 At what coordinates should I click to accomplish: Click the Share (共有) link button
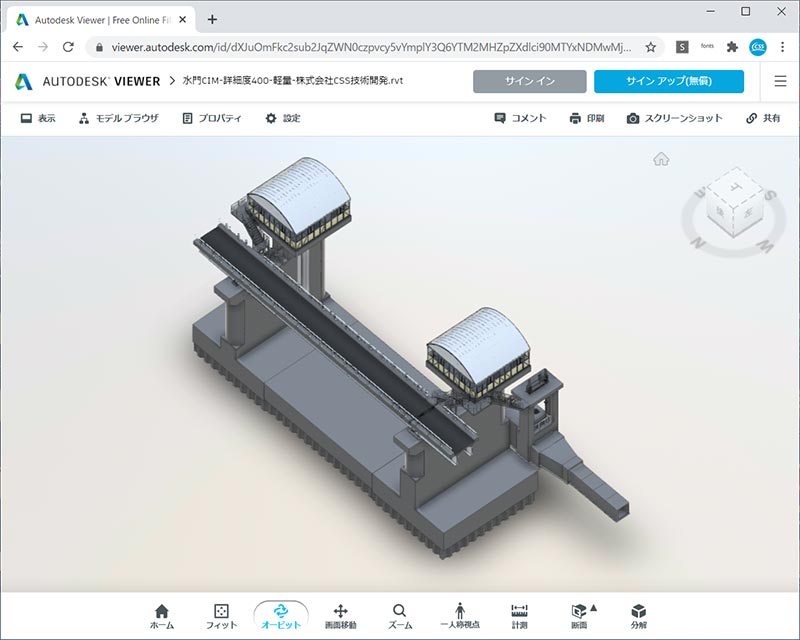[763, 118]
